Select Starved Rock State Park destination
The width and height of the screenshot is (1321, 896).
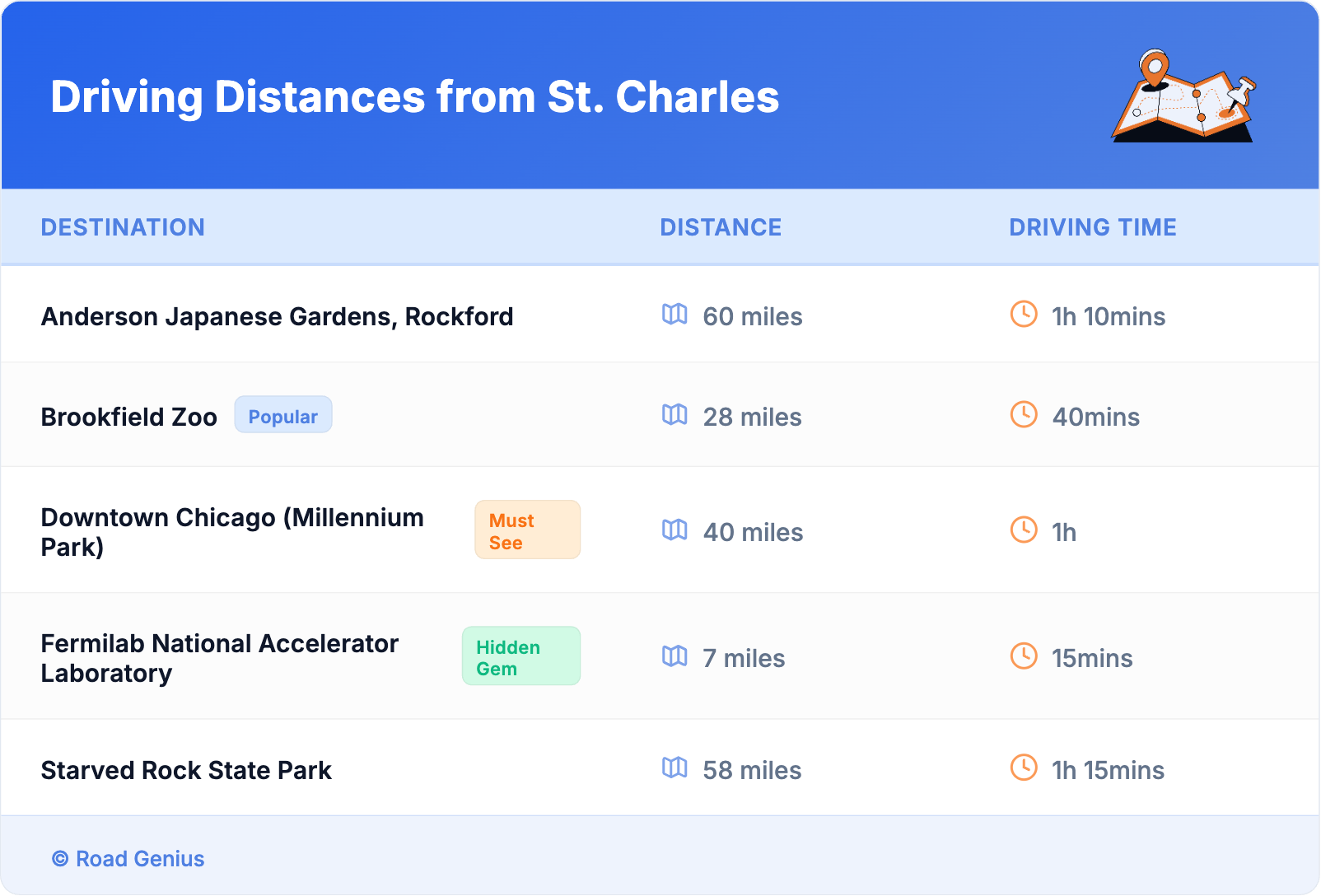tap(186, 770)
